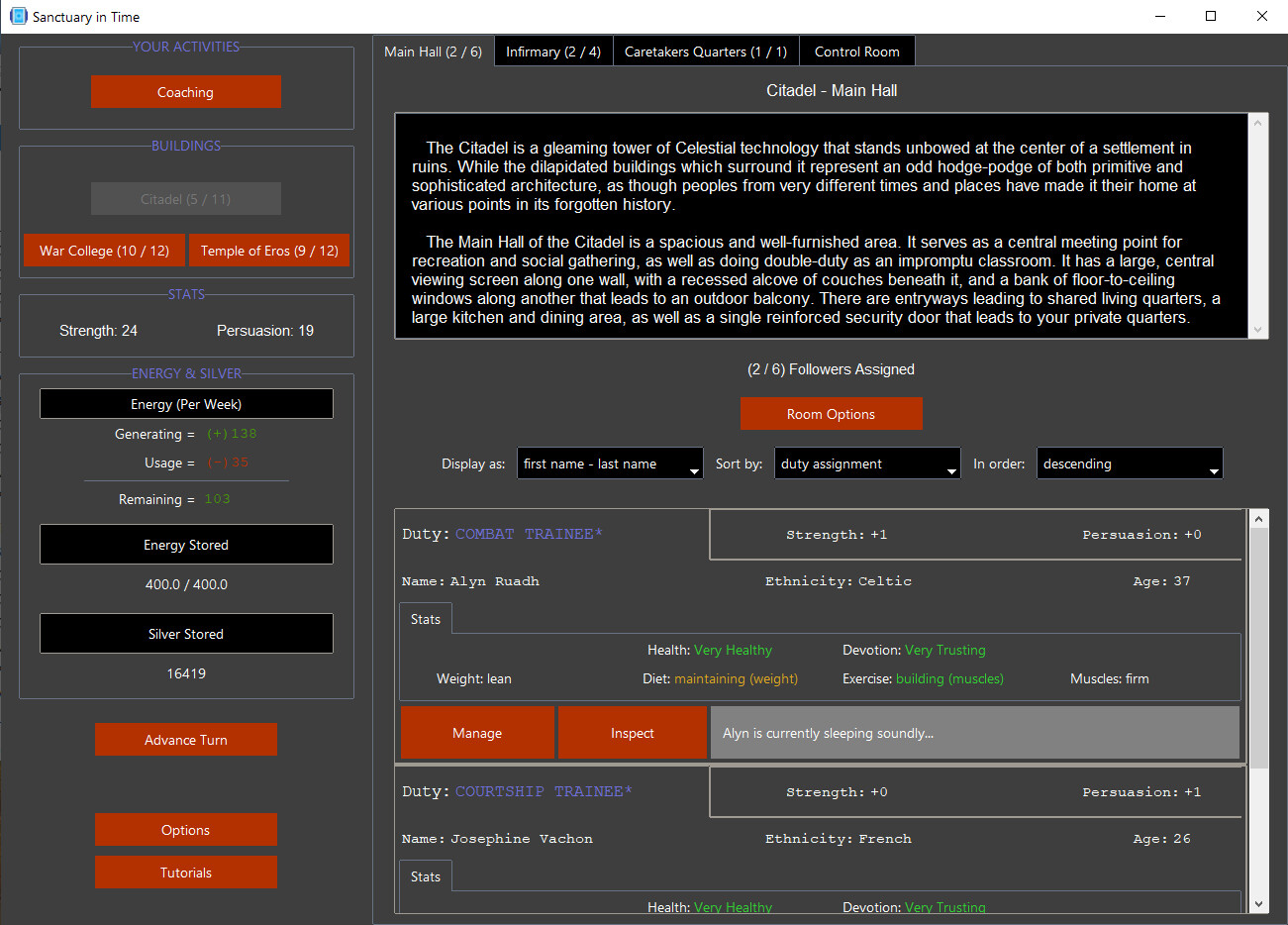Go to the Temple of Eros building

269,251
